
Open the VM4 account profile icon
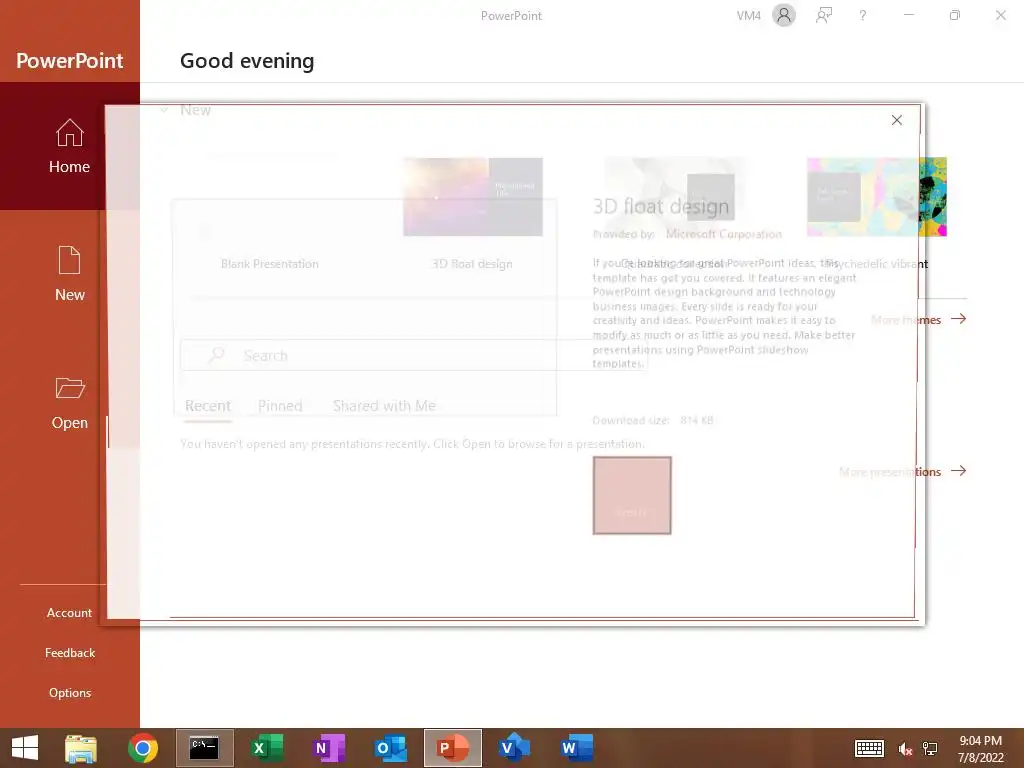tap(784, 15)
